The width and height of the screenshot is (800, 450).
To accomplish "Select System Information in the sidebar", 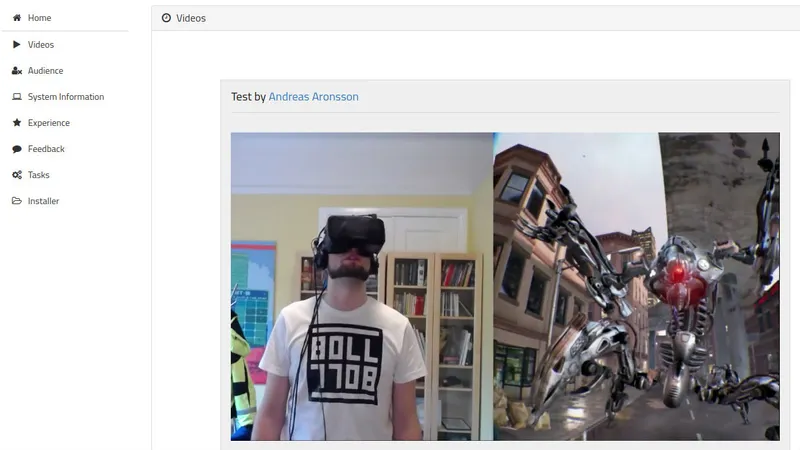I will pyautogui.click(x=66, y=97).
